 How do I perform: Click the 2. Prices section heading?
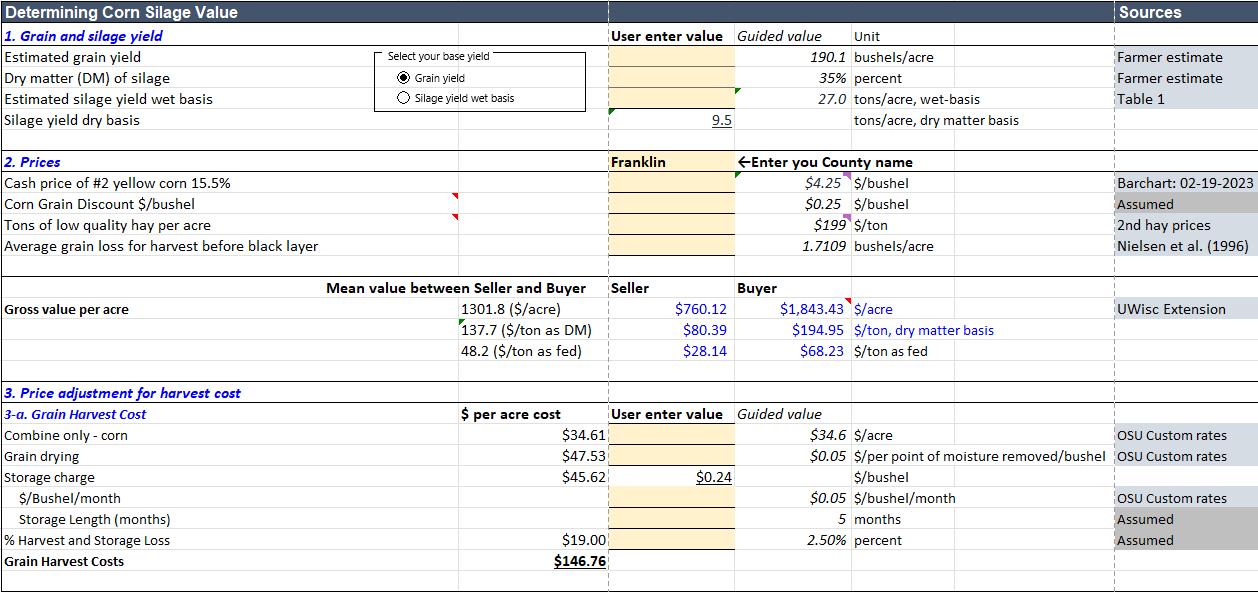pyautogui.click(x=32, y=162)
